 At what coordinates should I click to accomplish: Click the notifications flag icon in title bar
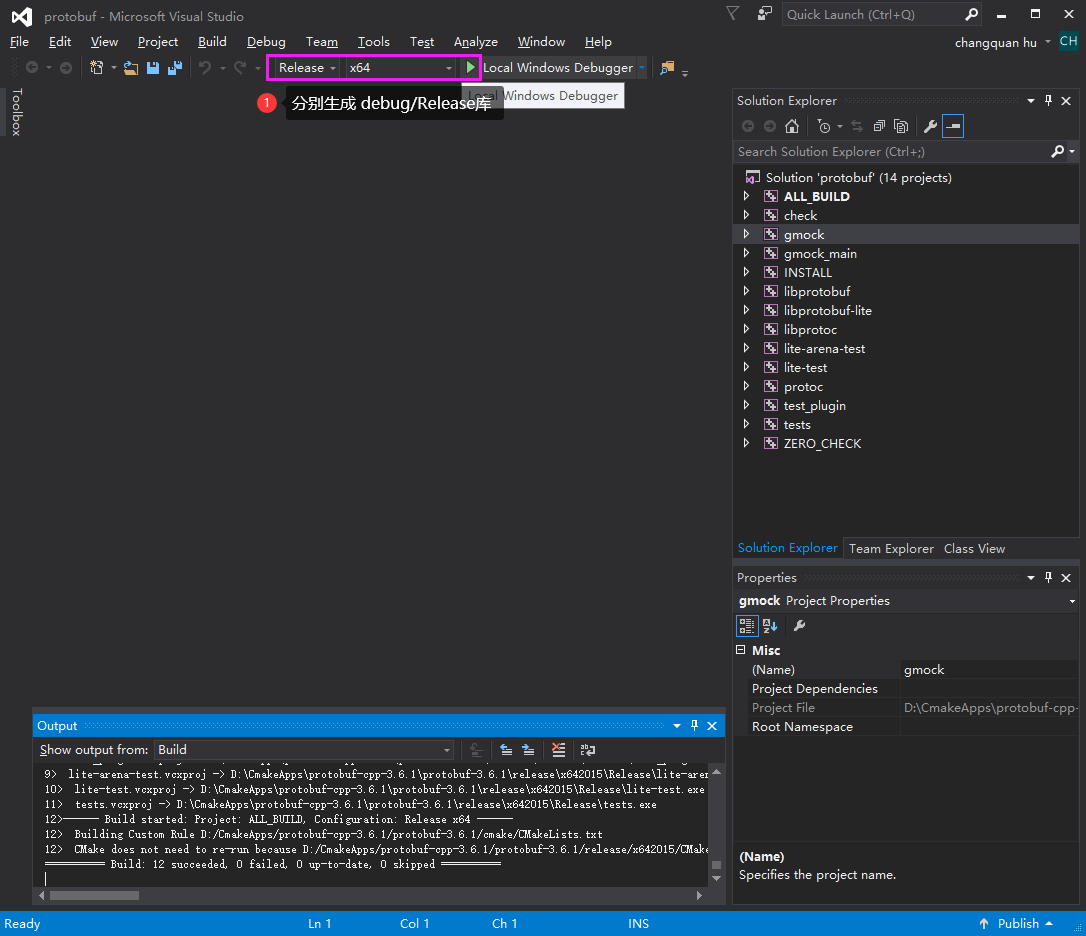732,13
